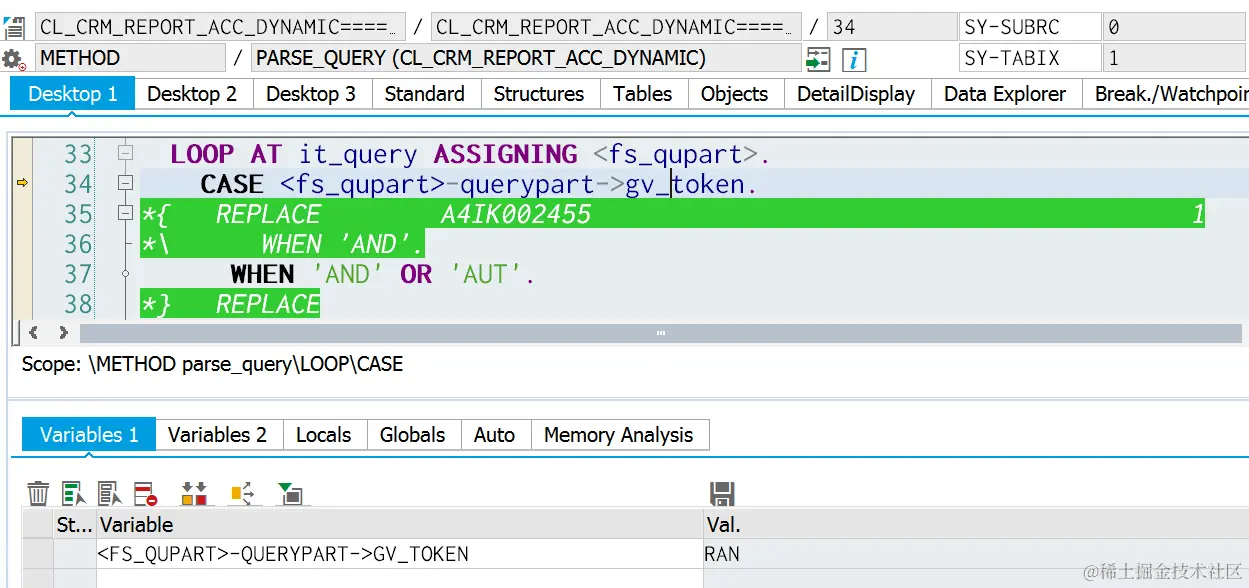
Task: Open the DetailDisplay tab
Action: (x=856, y=94)
